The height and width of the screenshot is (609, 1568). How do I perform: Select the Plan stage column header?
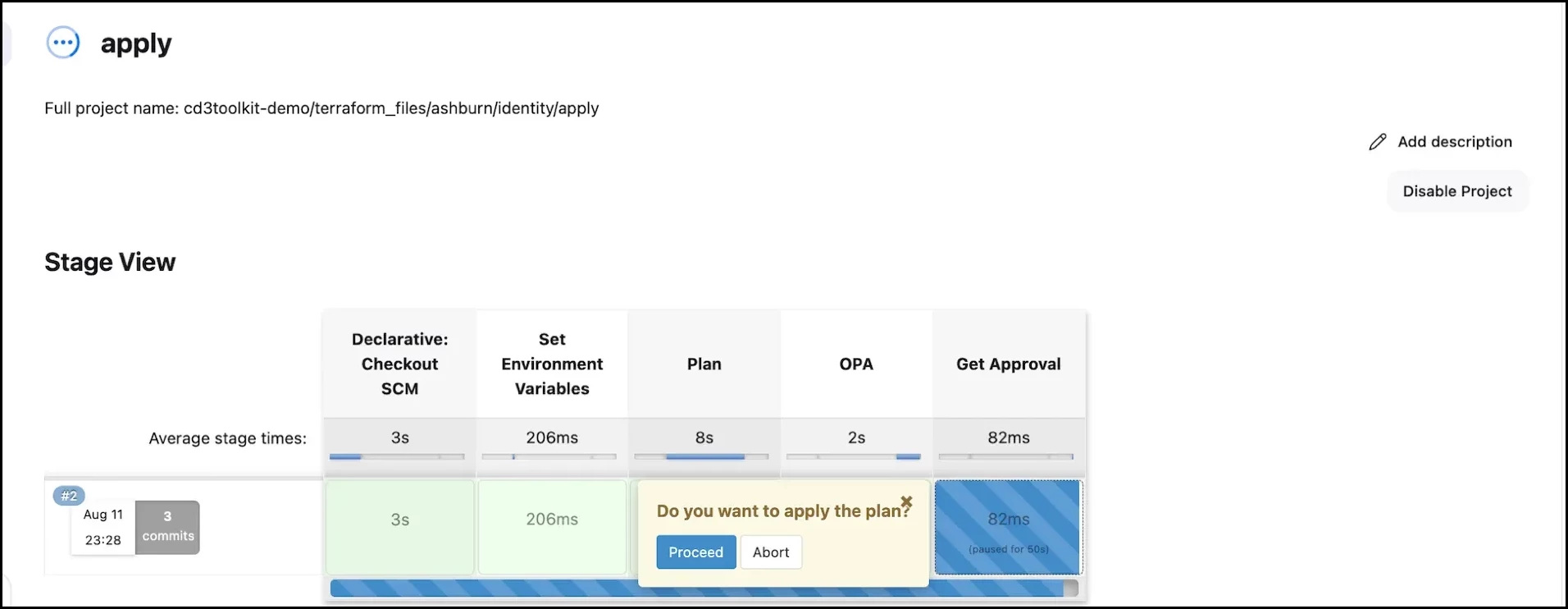click(x=704, y=364)
